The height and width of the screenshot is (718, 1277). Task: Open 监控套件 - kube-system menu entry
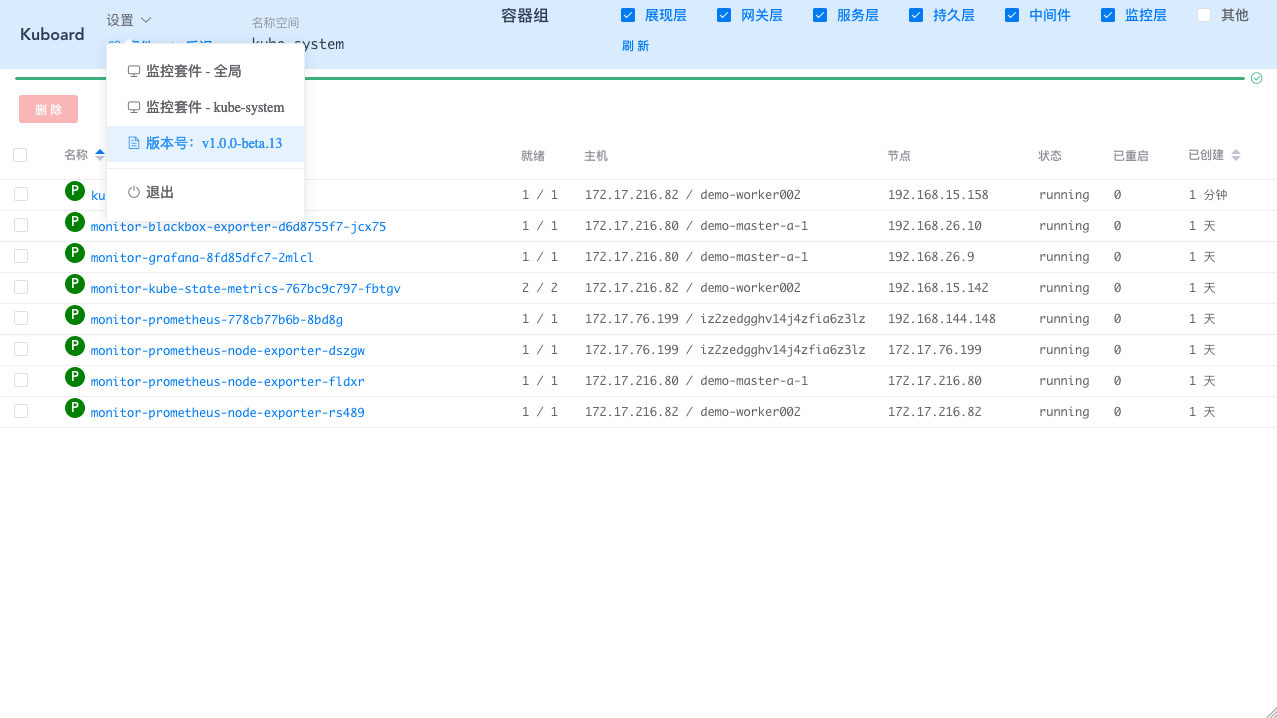pos(214,107)
